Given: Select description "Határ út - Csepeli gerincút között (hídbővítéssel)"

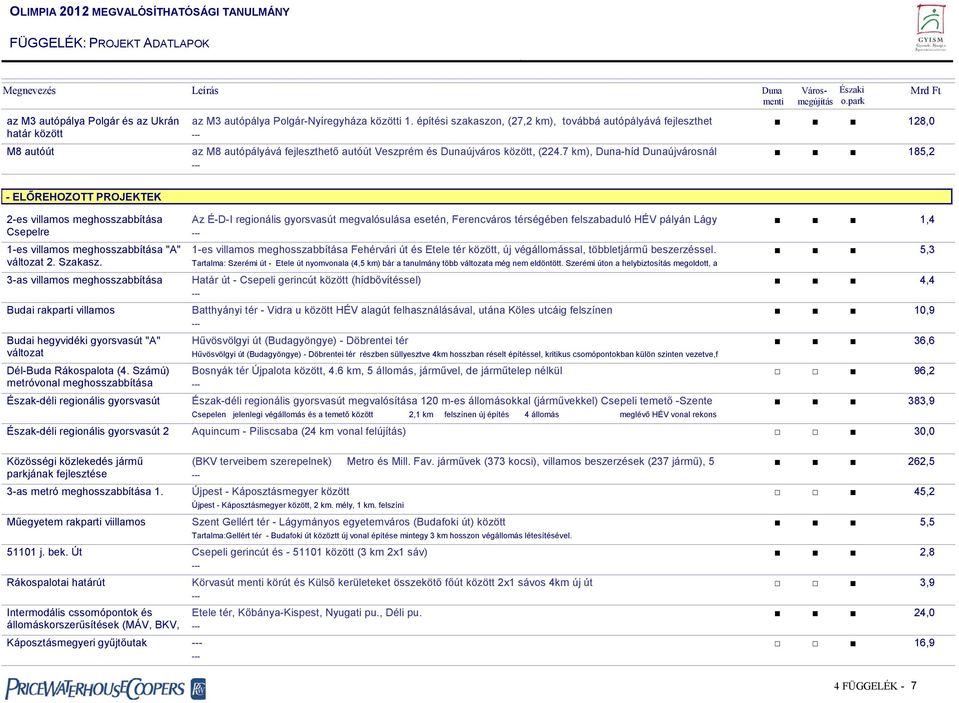Looking at the screenshot, I should (x=306, y=280).
